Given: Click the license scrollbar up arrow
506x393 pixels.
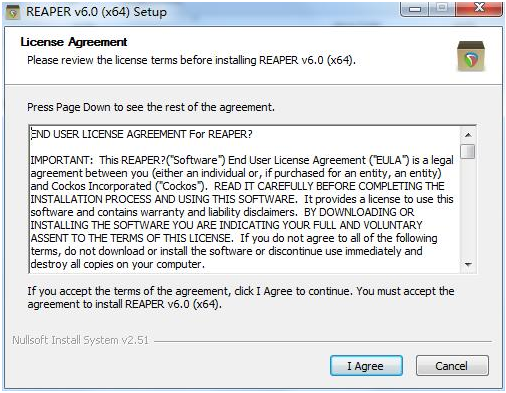Looking at the screenshot, I should coord(468,135).
